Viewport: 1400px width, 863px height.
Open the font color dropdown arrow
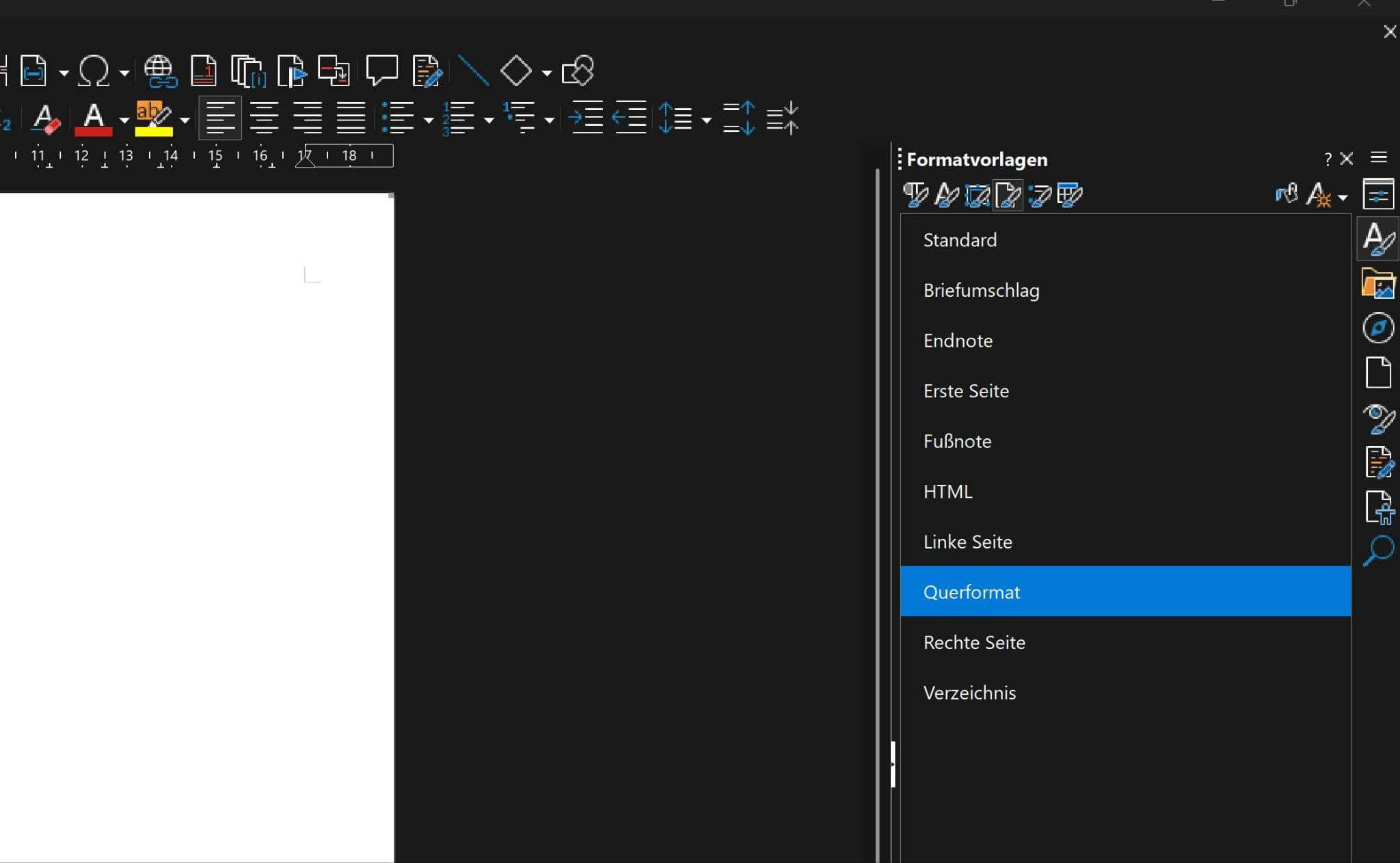pyautogui.click(x=124, y=120)
